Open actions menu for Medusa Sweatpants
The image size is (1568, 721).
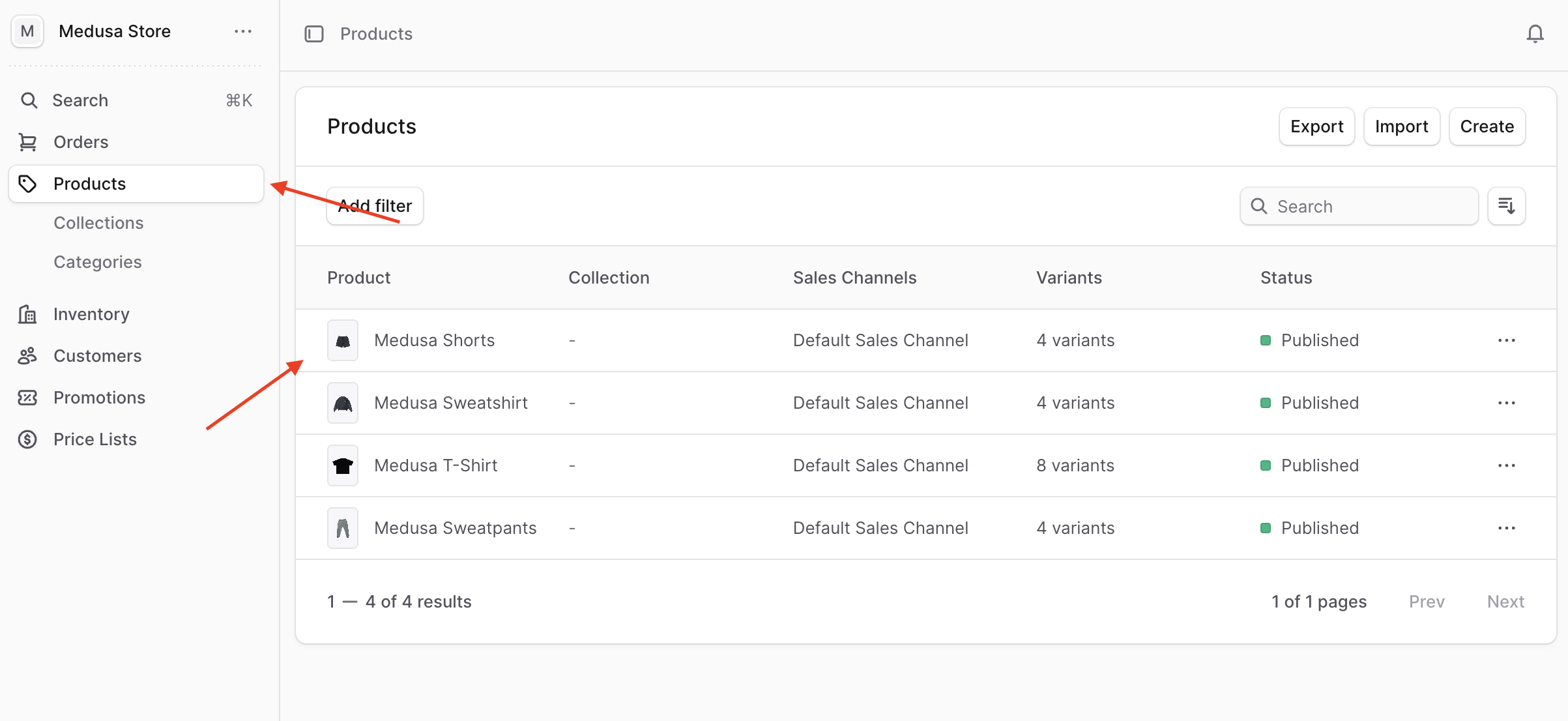tap(1506, 528)
